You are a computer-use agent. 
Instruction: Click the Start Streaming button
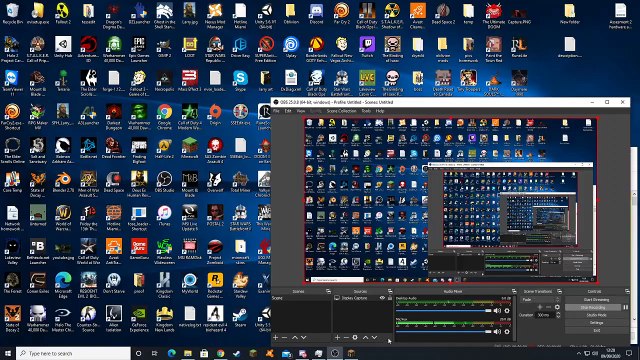[x=596, y=300]
